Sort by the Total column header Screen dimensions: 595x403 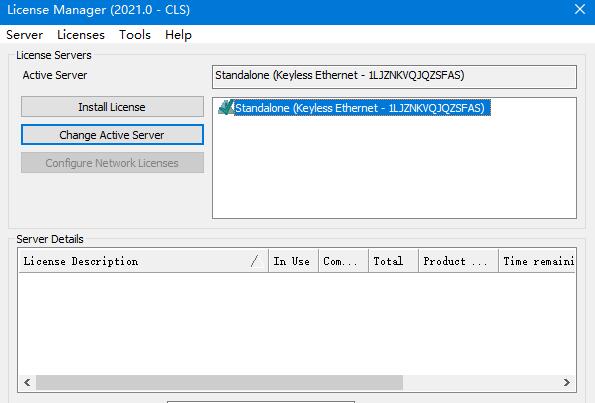pos(394,261)
